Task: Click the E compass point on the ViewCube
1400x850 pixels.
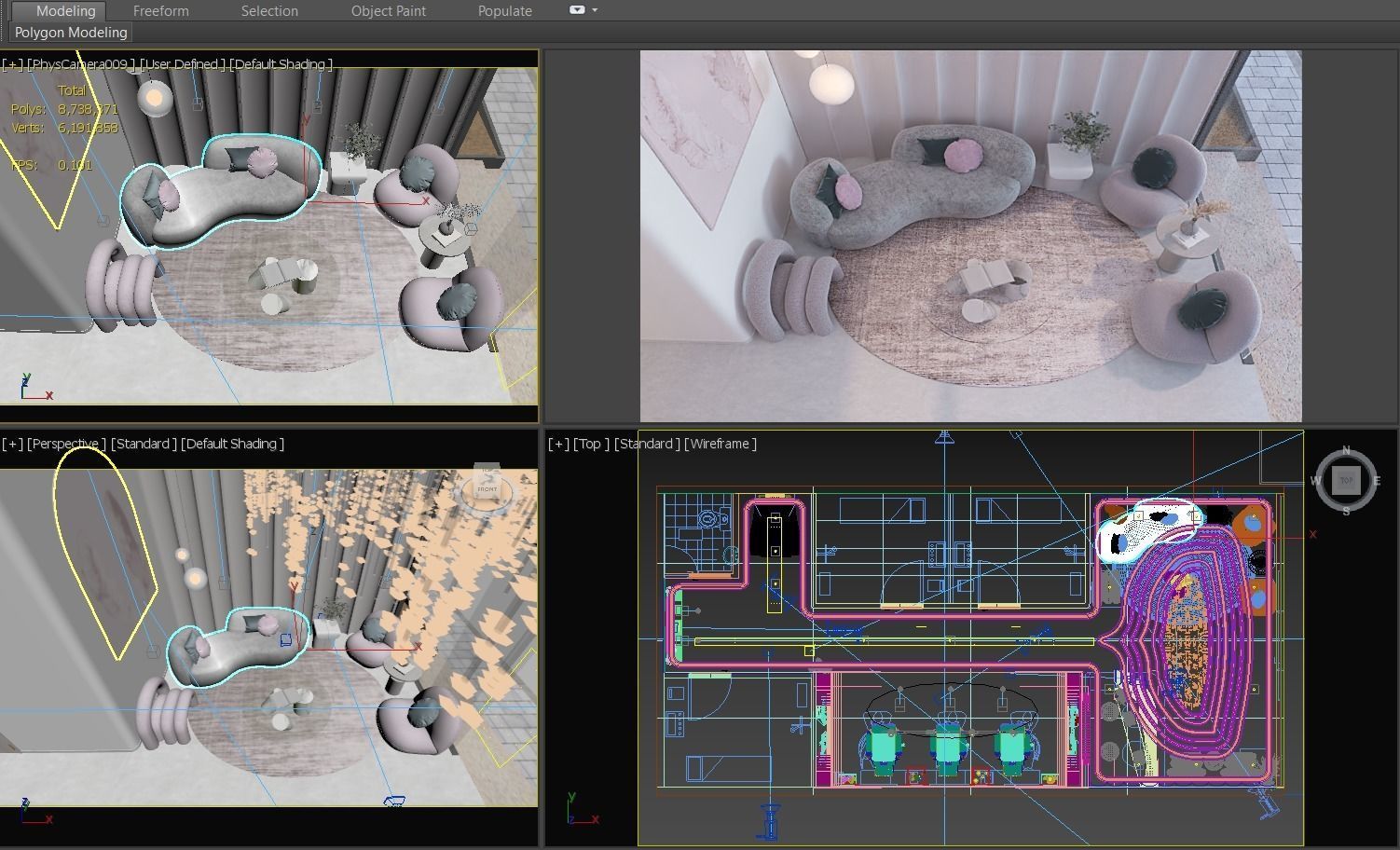Action: click(1377, 481)
